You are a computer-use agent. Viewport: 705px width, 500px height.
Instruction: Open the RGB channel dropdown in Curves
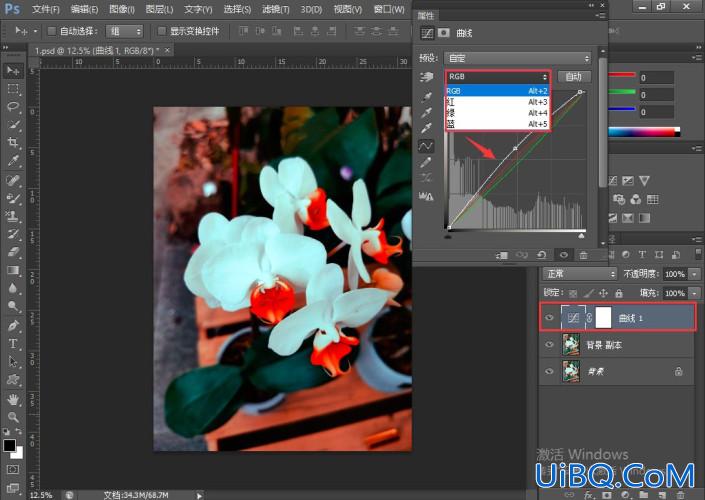pyautogui.click(x=497, y=77)
